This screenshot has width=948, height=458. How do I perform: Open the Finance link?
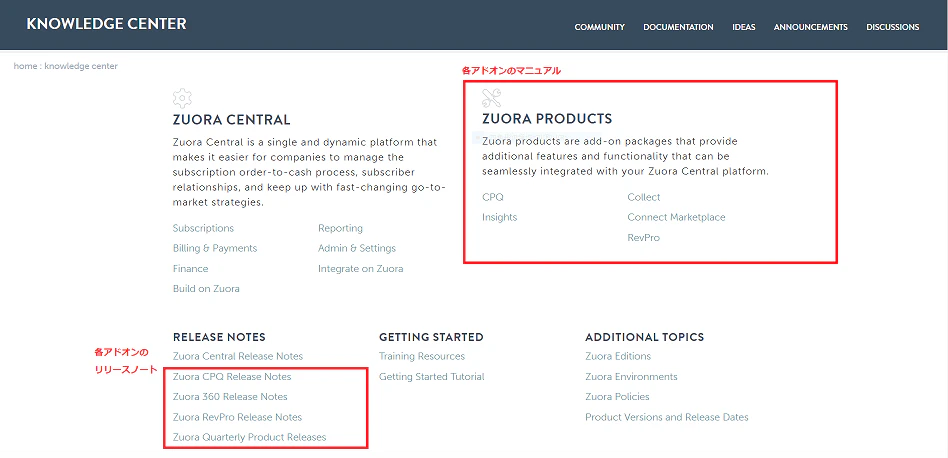pyautogui.click(x=190, y=269)
